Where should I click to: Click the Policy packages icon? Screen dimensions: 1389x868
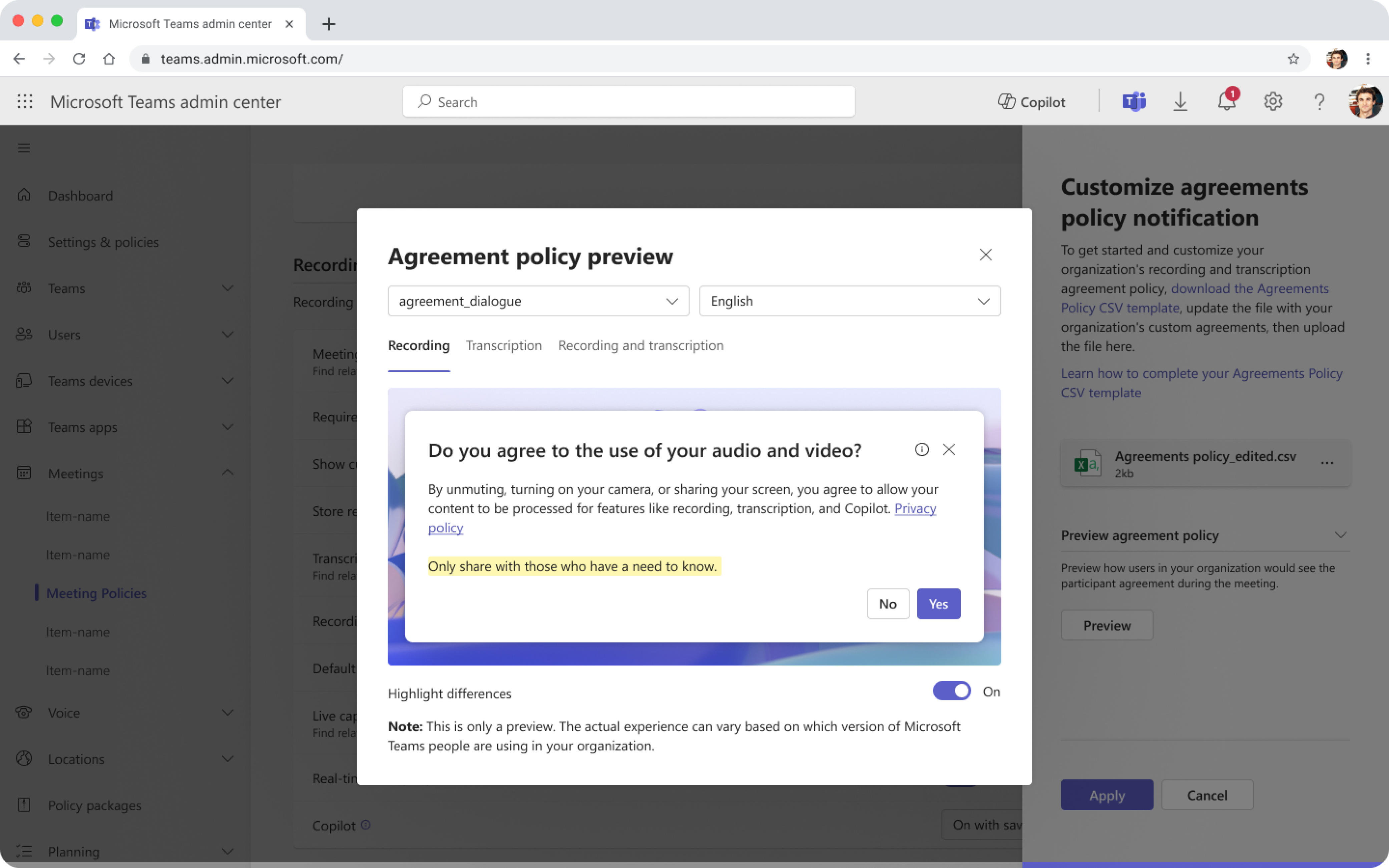pyautogui.click(x=24, y=805)
